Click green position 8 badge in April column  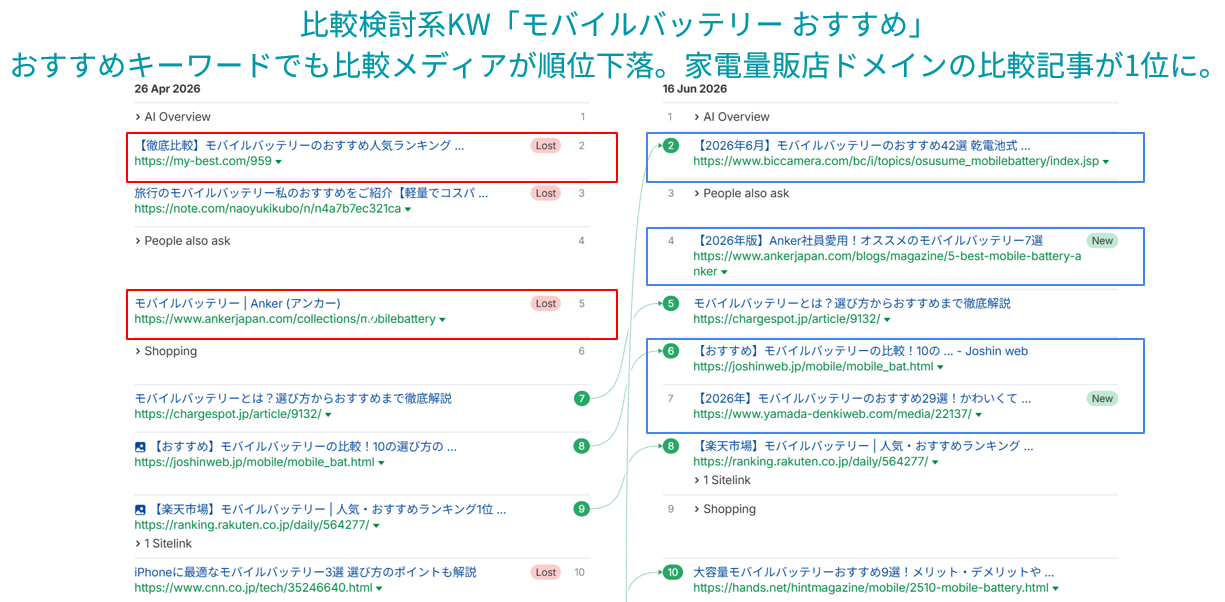pyautogui.click(x=581, y=446)
